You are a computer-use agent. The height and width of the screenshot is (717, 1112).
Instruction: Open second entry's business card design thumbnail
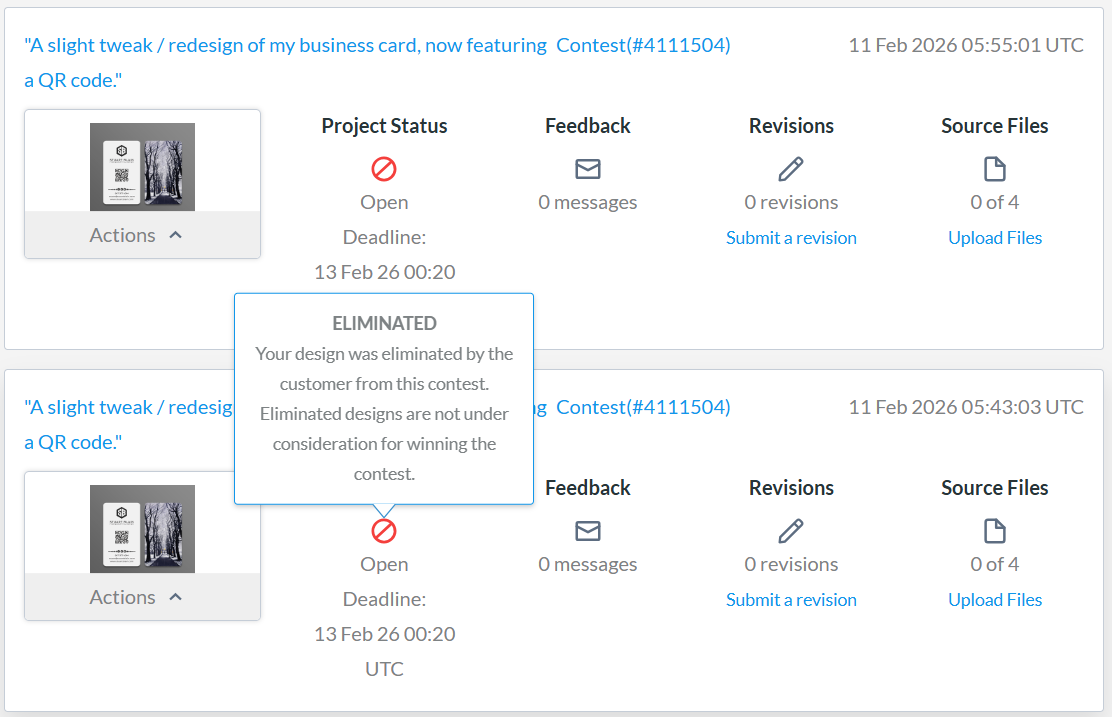(142, 529)
